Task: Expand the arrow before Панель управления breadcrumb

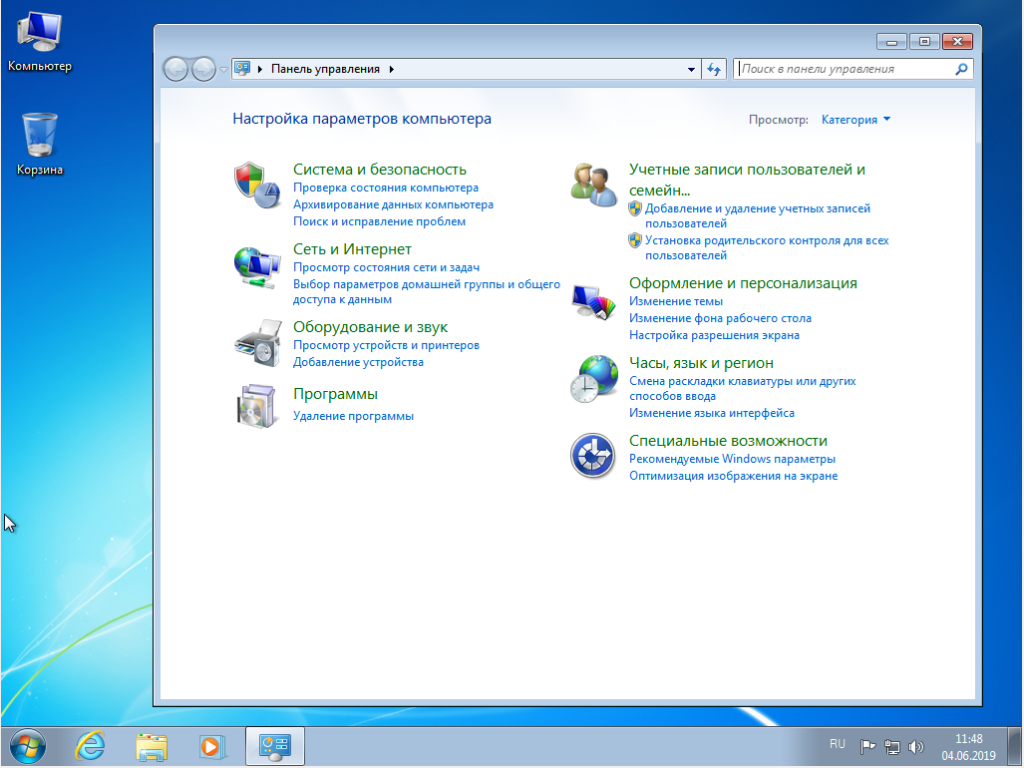Action: tap(260, 69)
